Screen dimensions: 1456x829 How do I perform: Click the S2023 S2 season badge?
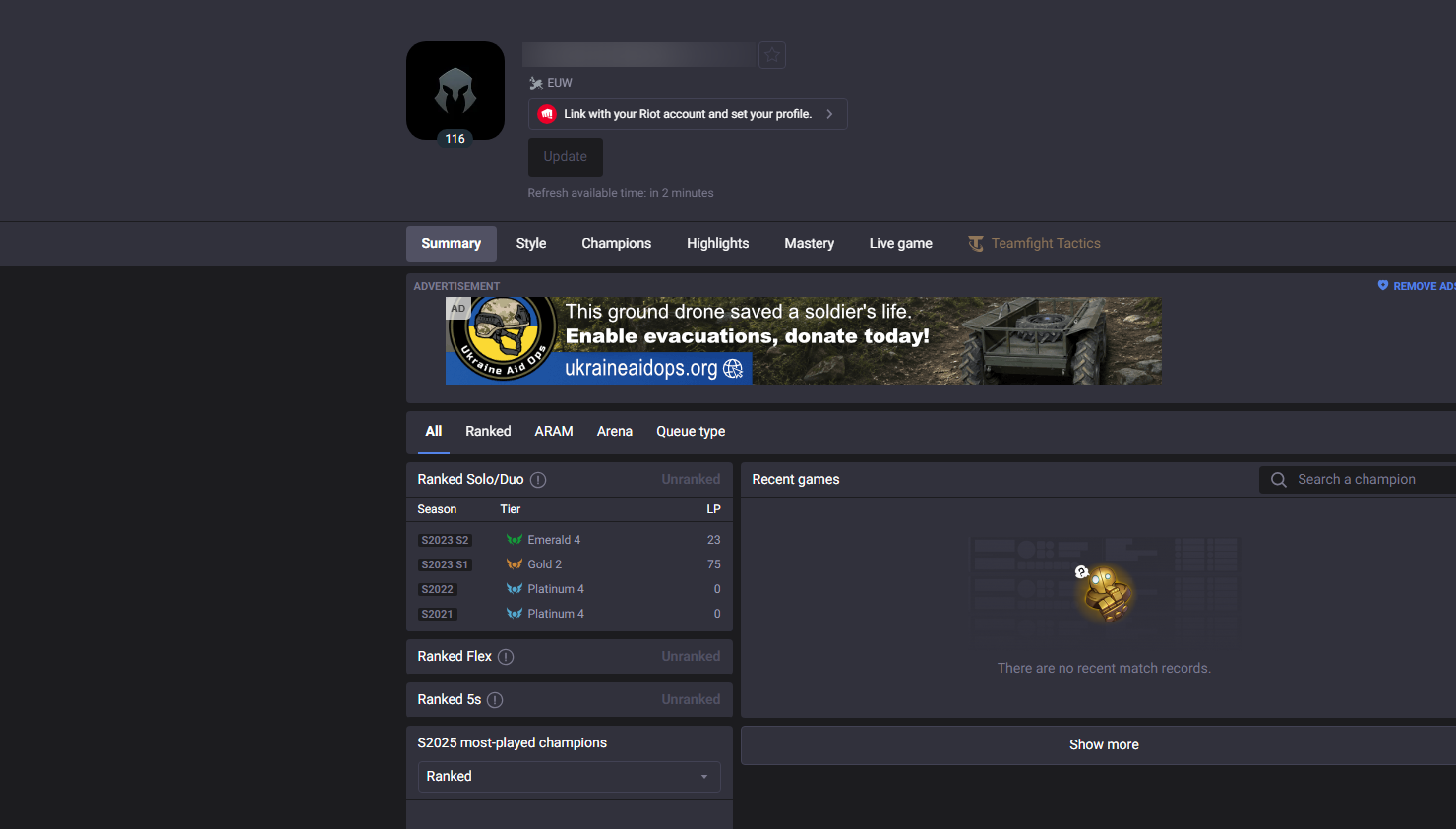click(x=445, y=540)
